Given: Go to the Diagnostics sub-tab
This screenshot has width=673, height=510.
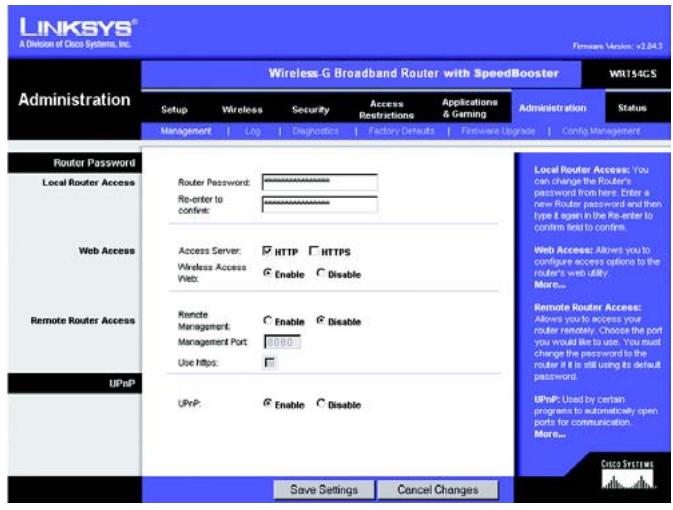Looking at the screenshot, I should (315, 131).
